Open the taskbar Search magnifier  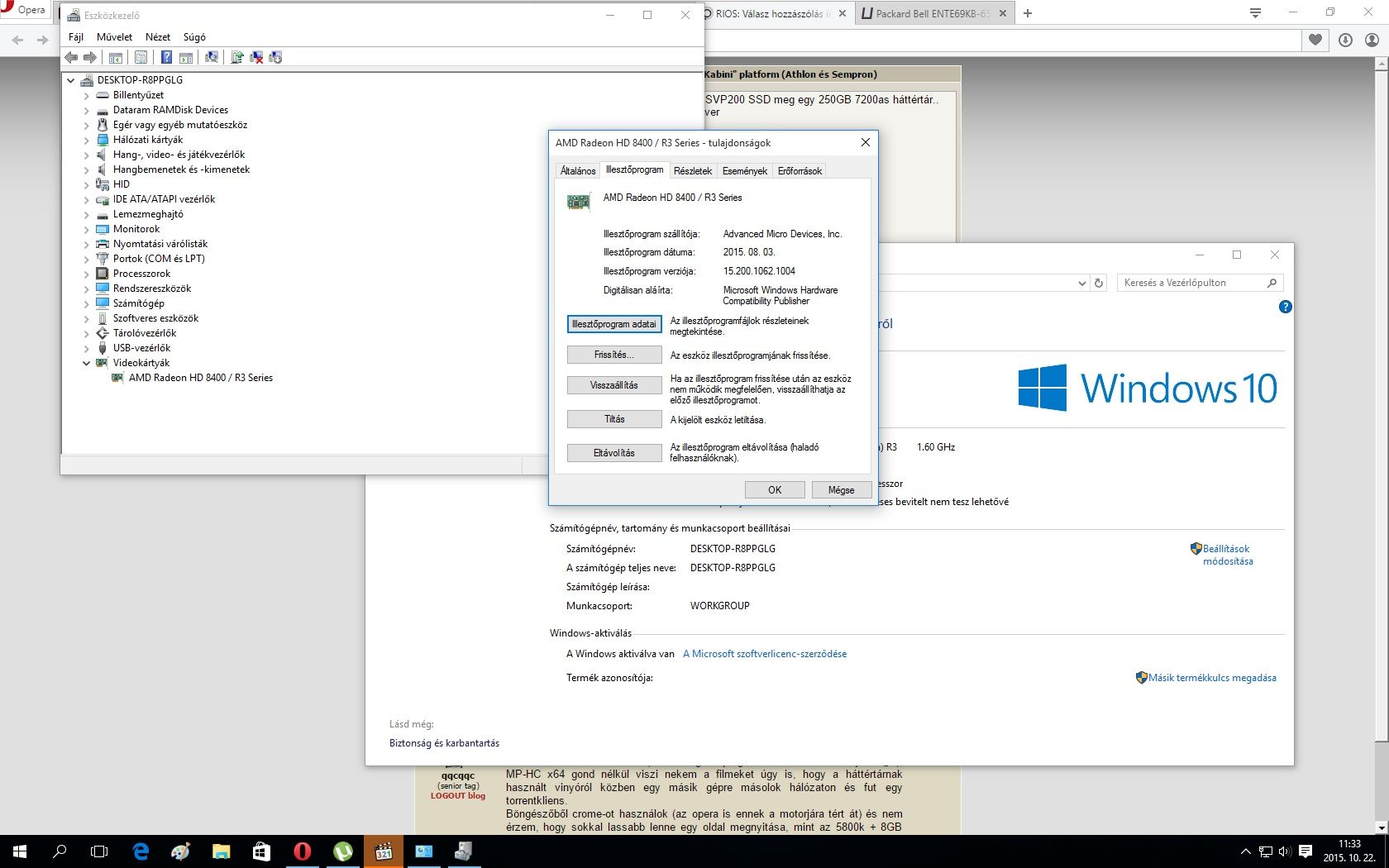pos(60,851)
